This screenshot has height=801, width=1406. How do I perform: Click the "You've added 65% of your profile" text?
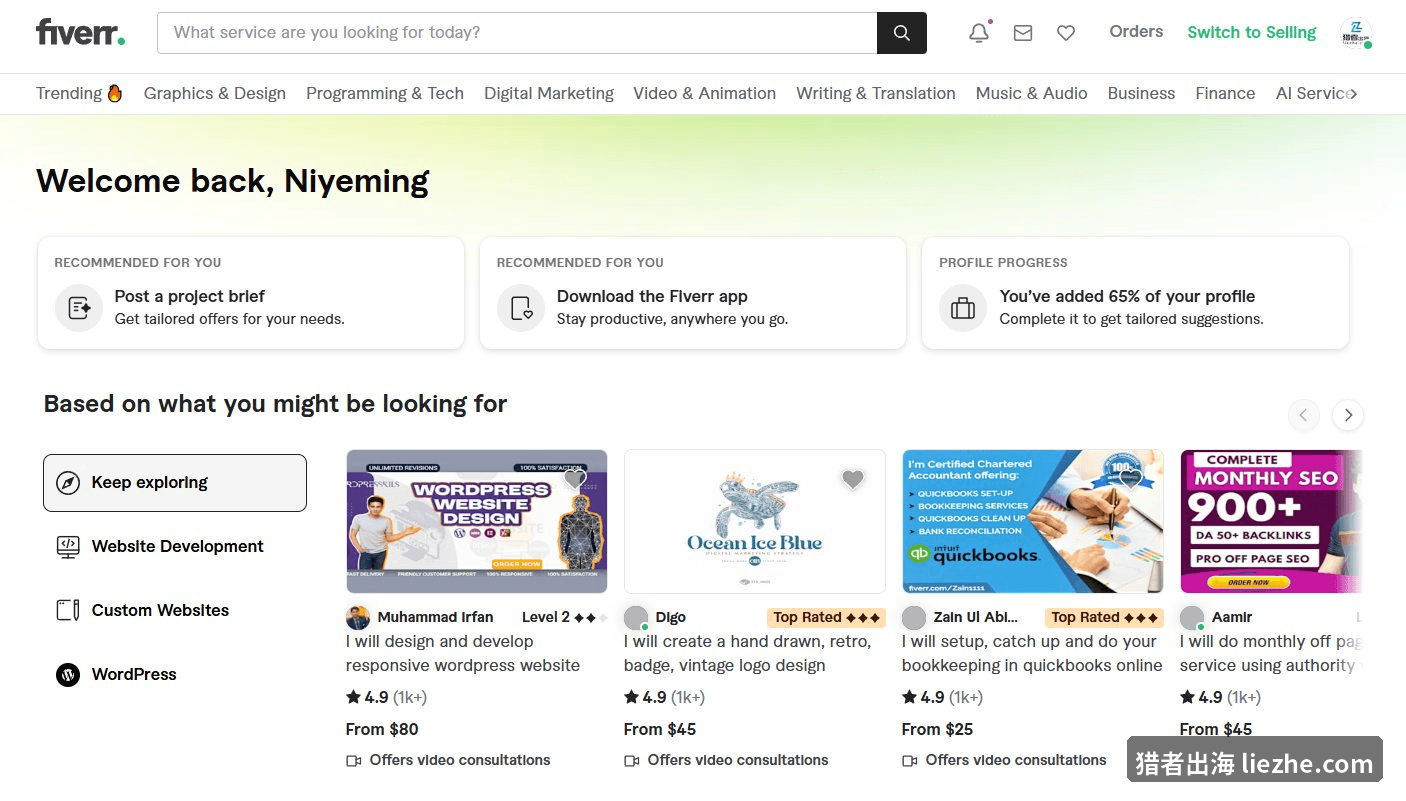(1127, 296)
